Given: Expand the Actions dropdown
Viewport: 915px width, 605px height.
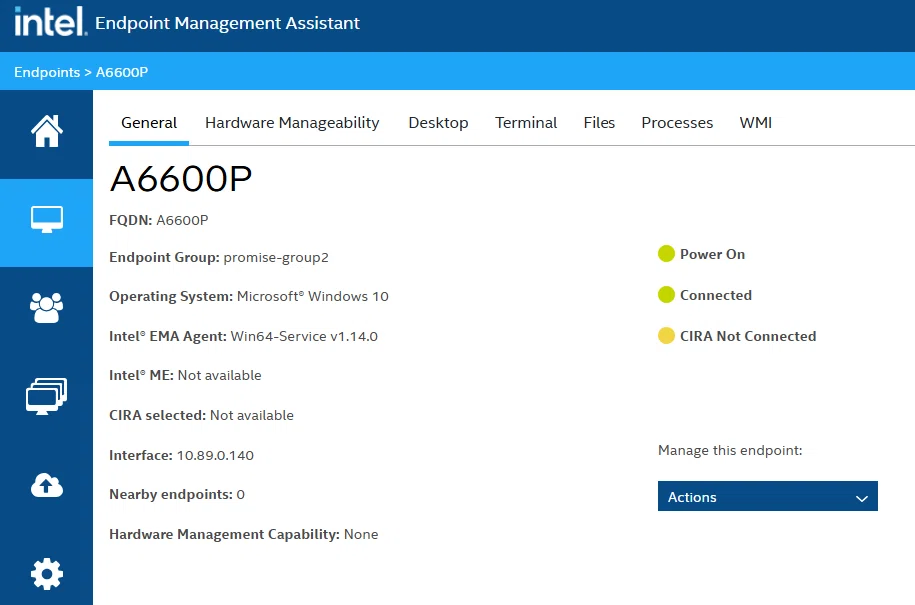Looking at the screenshot, I should point(767,496).
